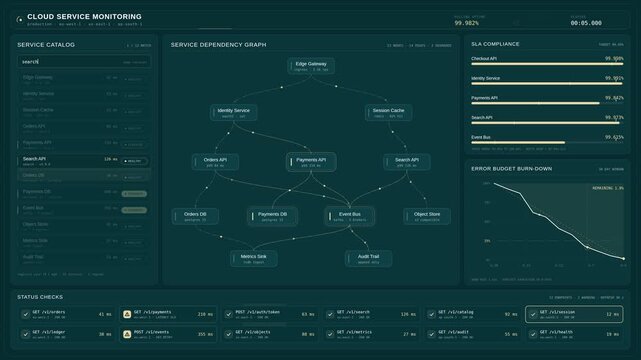Click Audit Trail node in dependency graph
641x360 pixels.
click(368, 259)
